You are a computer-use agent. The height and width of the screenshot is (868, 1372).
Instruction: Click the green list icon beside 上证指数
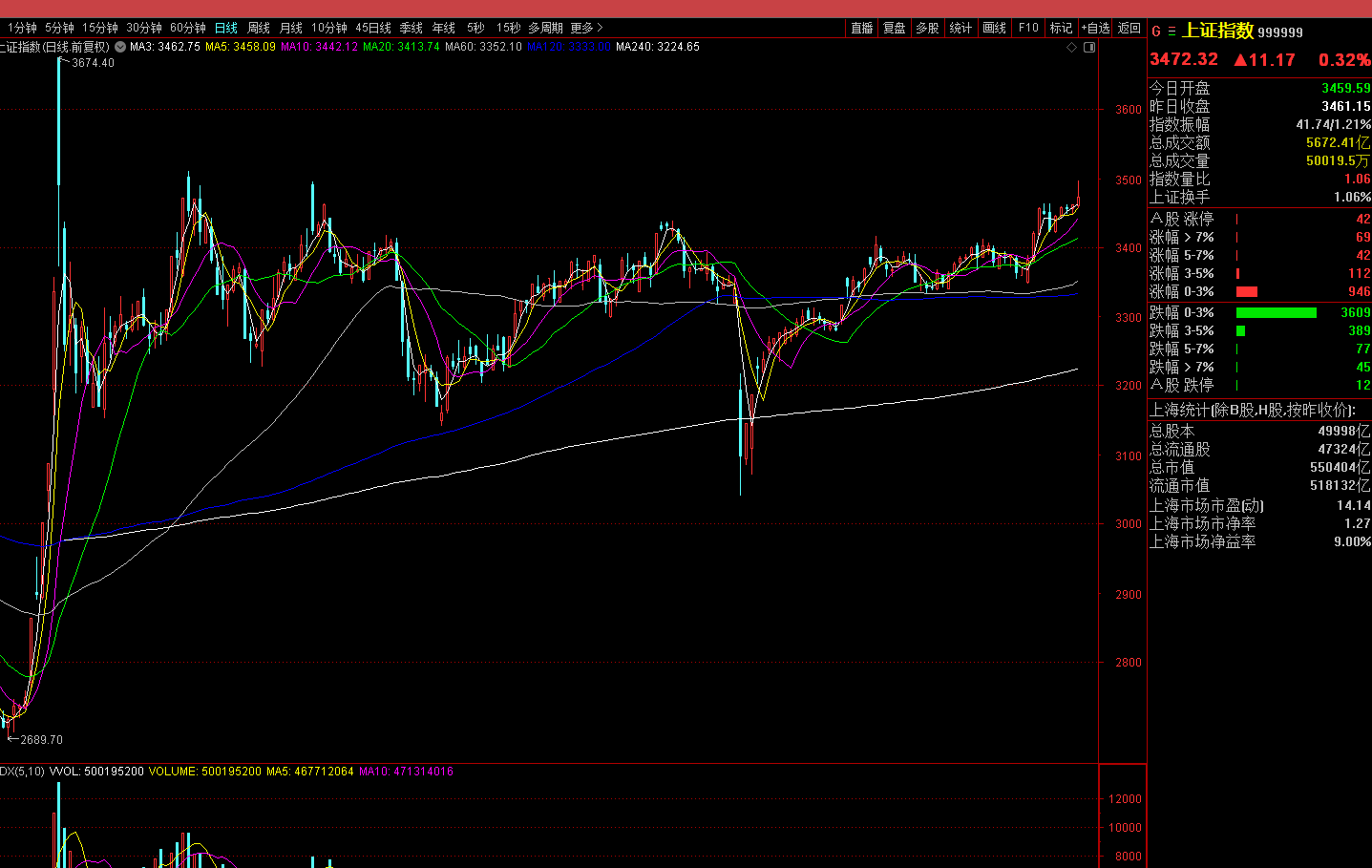(x=1171, y=32)
